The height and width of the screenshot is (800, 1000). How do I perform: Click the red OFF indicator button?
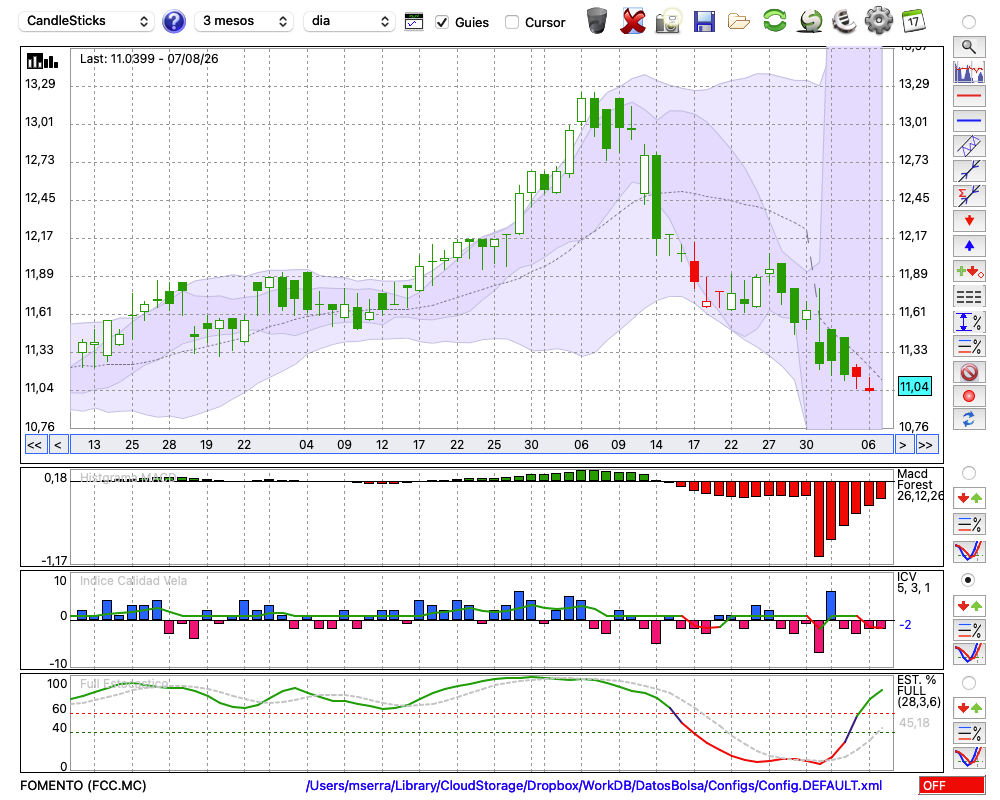click(x=952, y=785)
